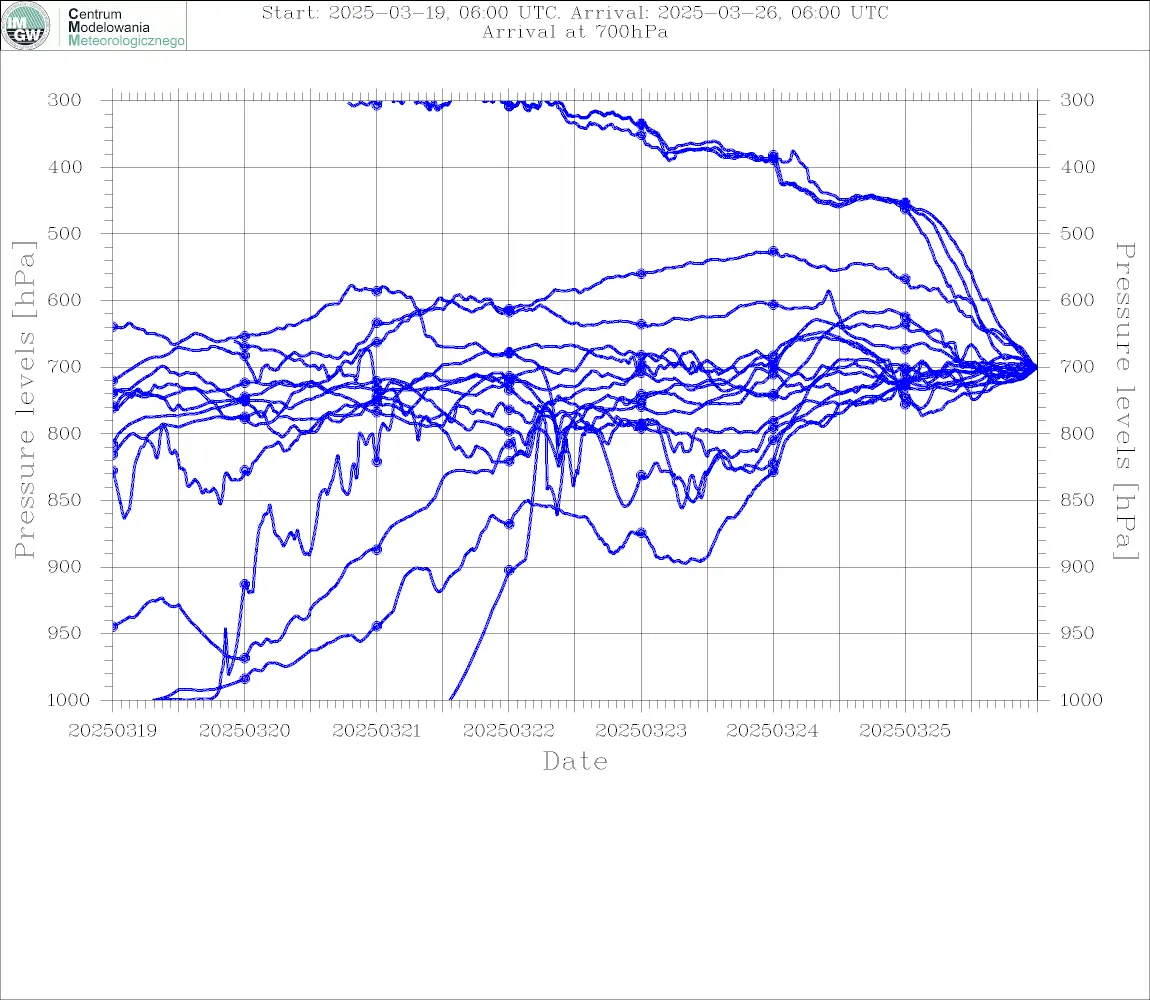Click the 20250323 date label
1150x1000 pixels.
(641, 731)
